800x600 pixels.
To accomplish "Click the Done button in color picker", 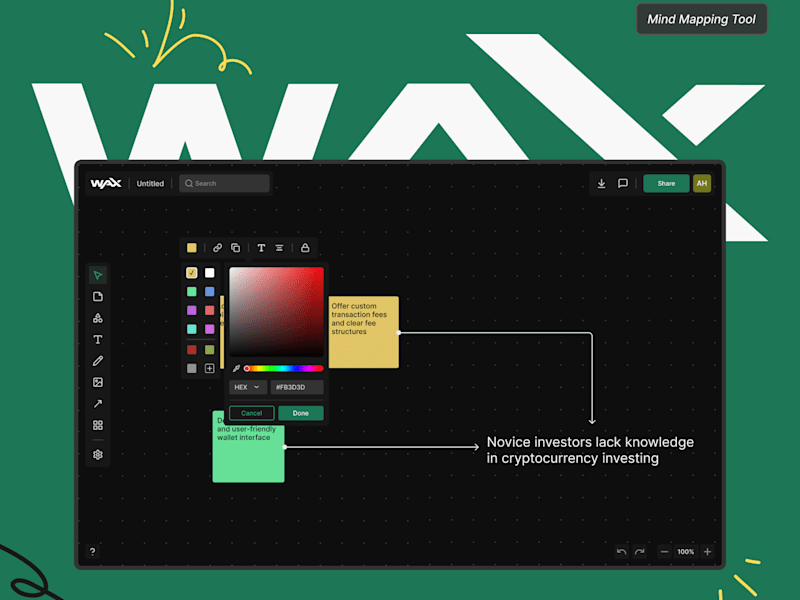I will [x=301, y=413].
